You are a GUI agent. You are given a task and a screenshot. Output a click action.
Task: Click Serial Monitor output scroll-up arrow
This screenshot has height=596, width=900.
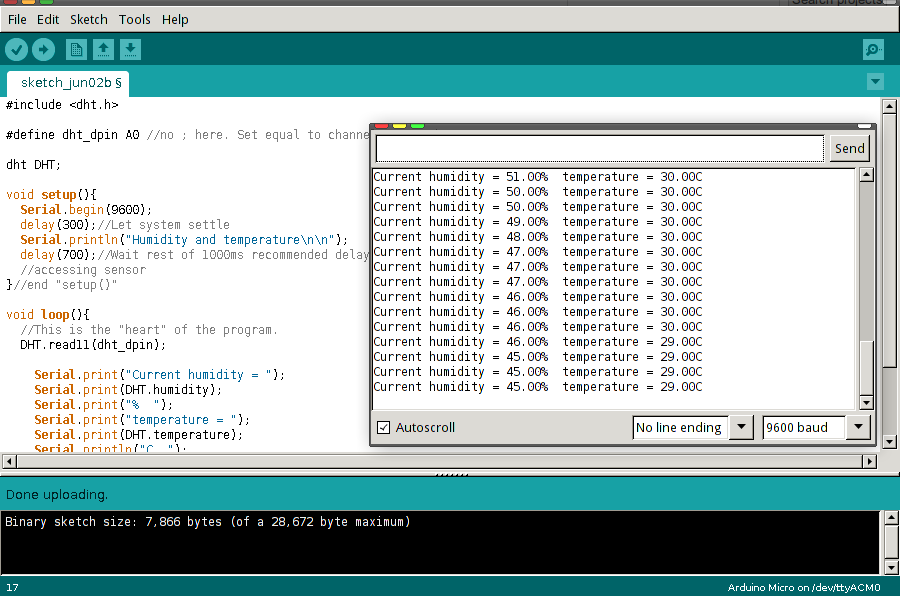[x=867, y=175]
